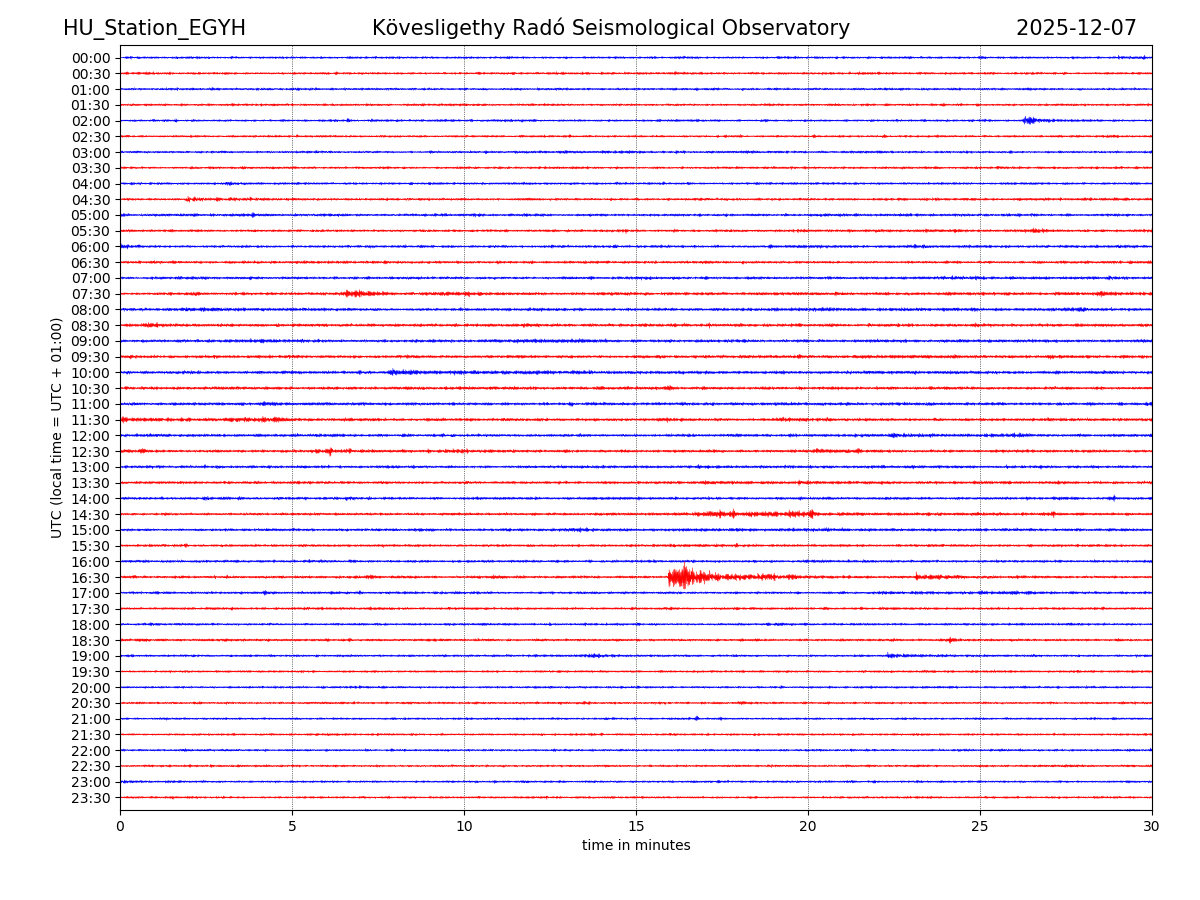Viewport: 1200px width, 900px height.
Task: Click the red burst at the start of the 11:30 trace
Action: (x=126, y=419)
